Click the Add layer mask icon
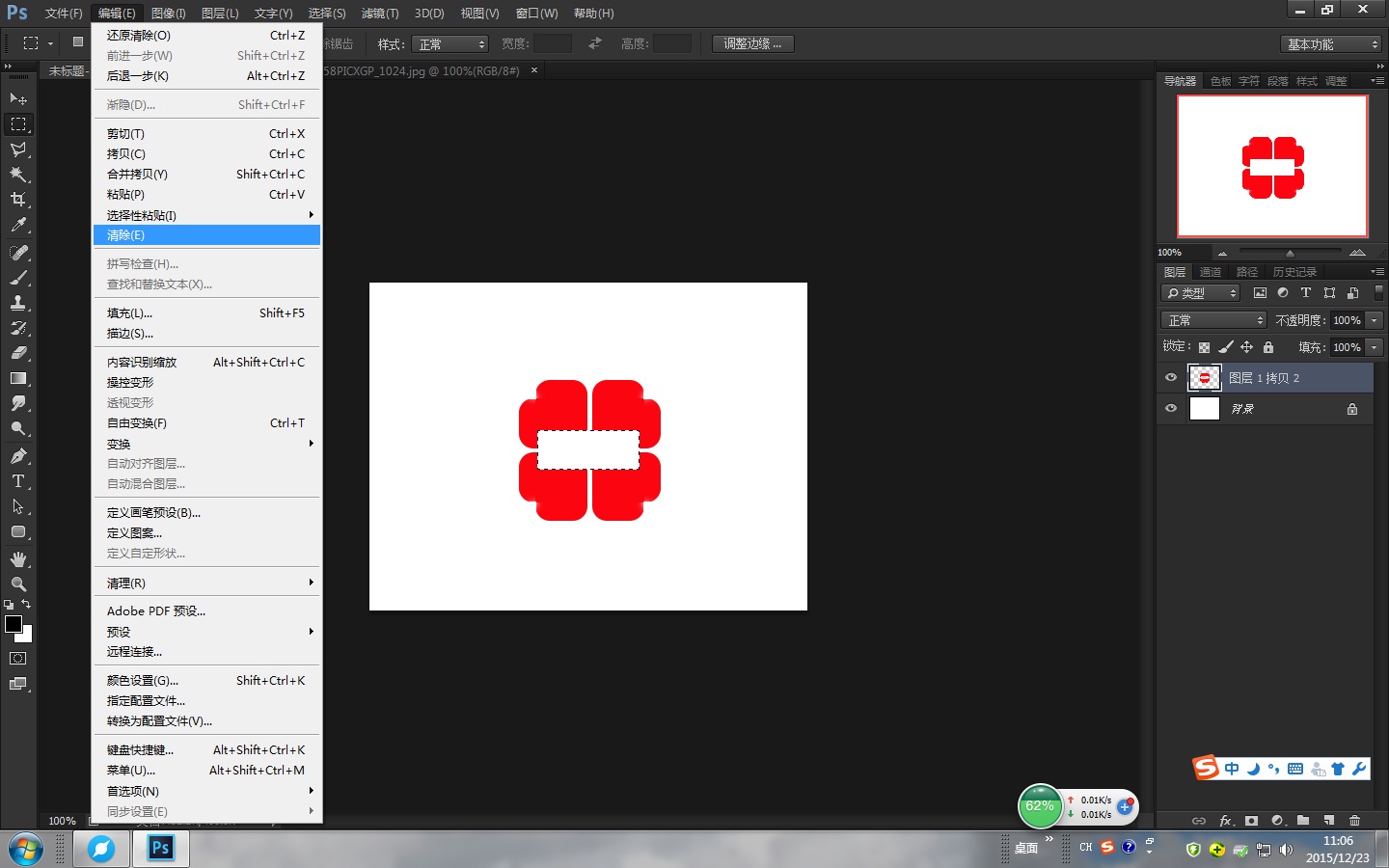This screenshot has height=868, width=1389. 1251,821
